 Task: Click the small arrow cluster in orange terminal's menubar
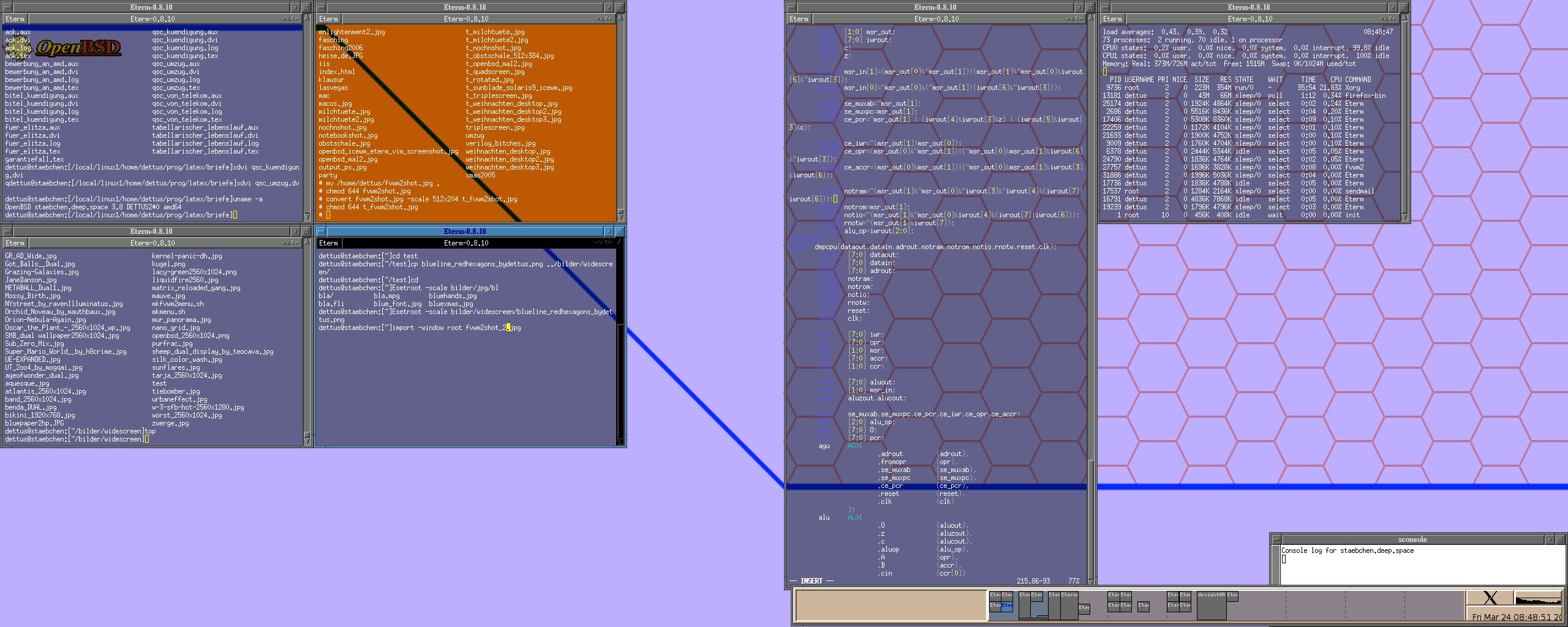tap(603, 19)
